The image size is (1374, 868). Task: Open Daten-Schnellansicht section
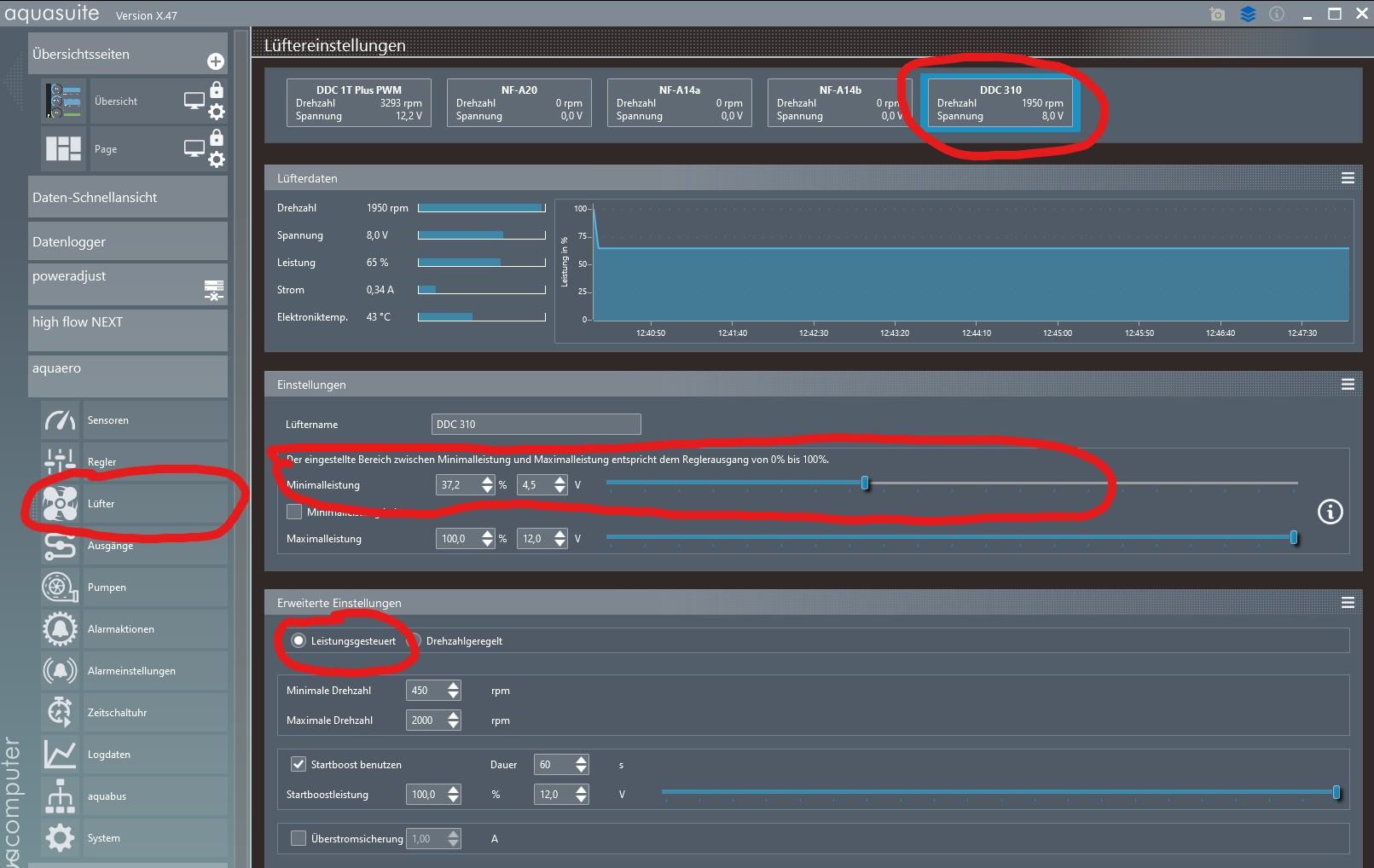point(128,197)
